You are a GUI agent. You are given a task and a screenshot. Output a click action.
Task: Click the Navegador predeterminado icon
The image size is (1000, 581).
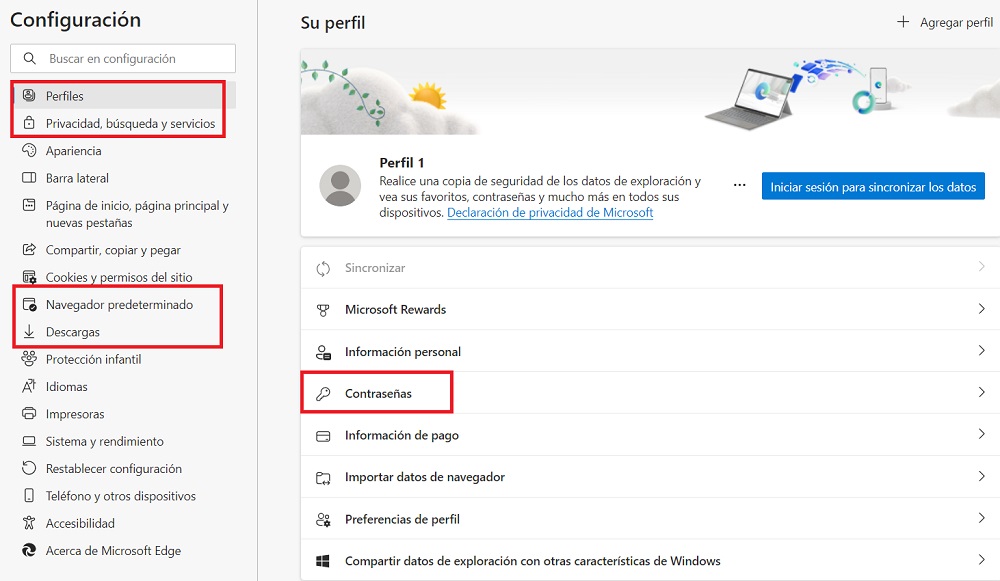click(29, 305)
